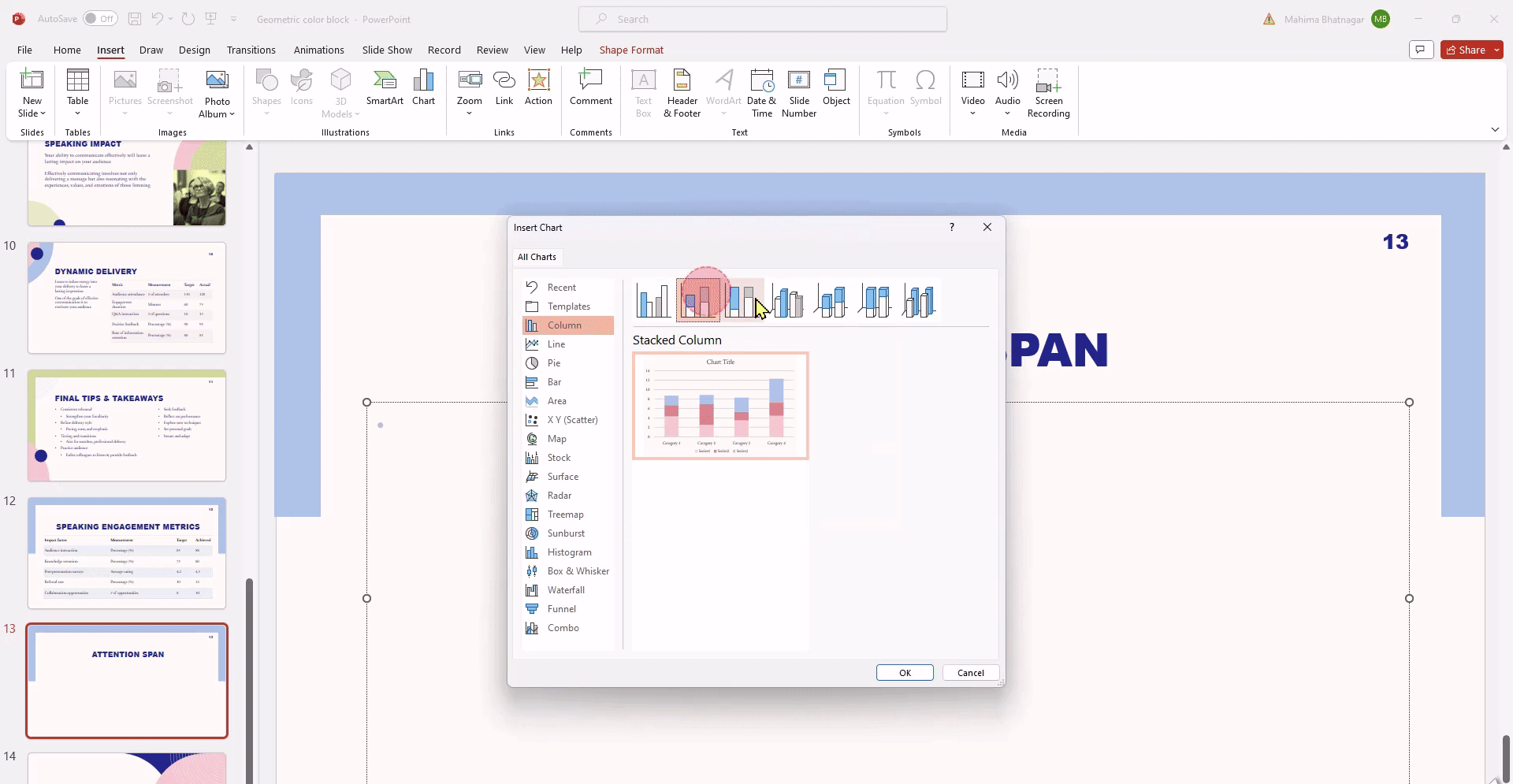Image resolution: width=1513 pixels, height=784 pixels.
Task: Click the Search box in title bar
Action: pyautogui.click(x=762, y=19)
